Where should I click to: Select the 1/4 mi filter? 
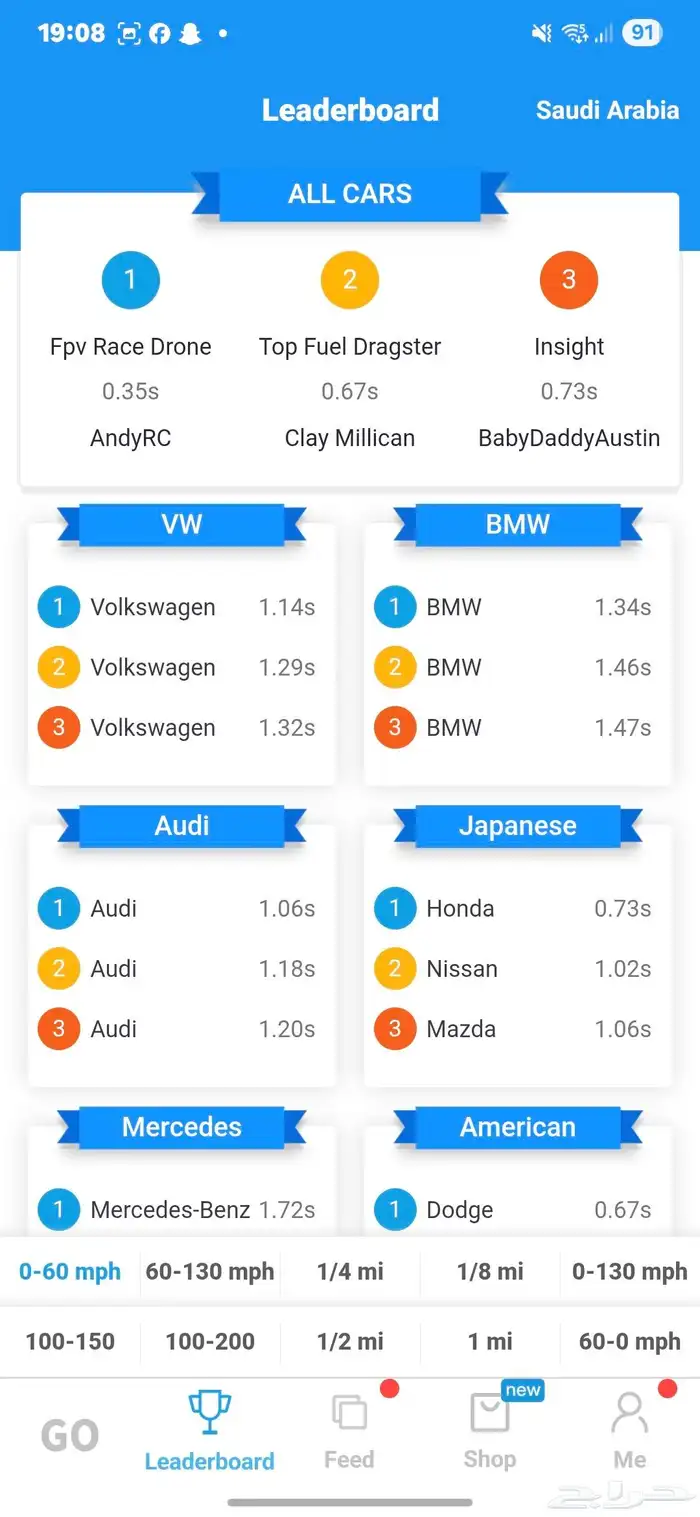pyautogui.click(x=350, y=1272)
